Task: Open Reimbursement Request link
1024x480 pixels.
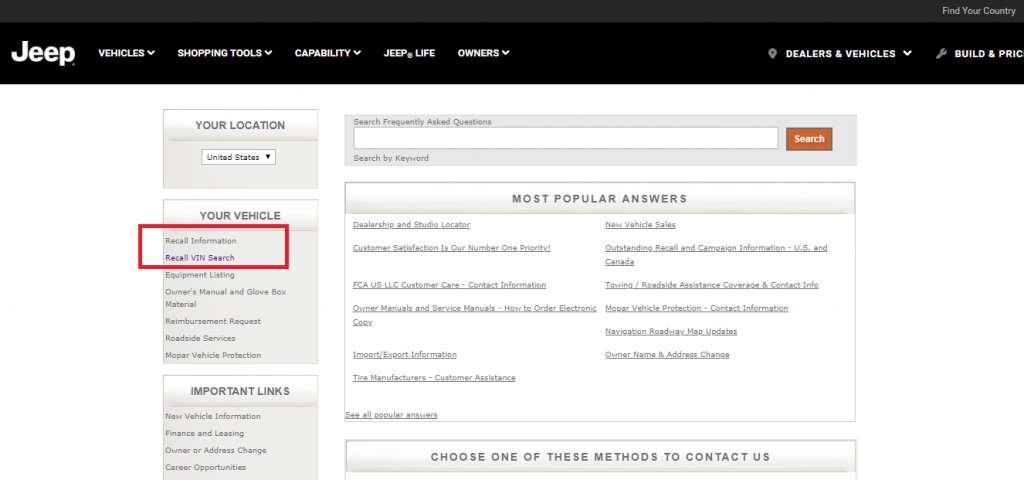Action: click(213, 321)
